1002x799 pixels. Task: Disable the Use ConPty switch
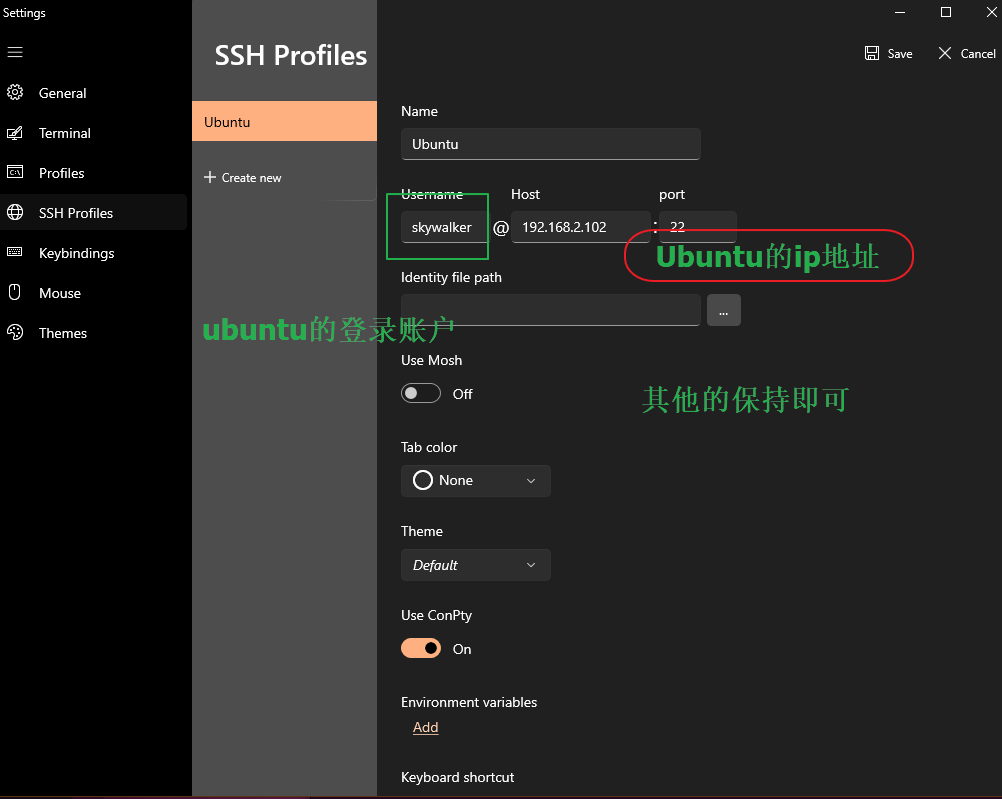[420, 649]
